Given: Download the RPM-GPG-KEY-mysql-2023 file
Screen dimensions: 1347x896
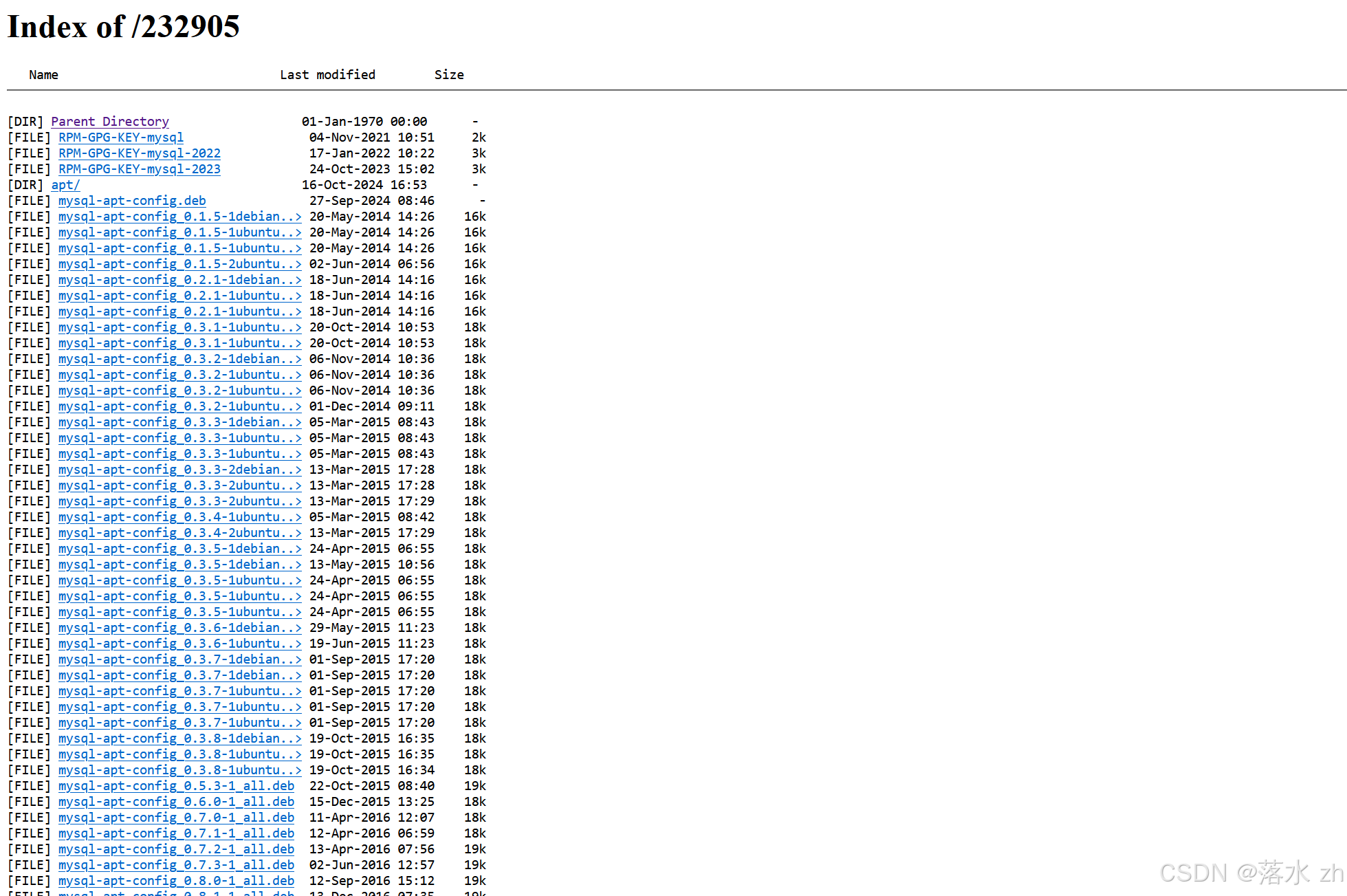Looking at the screenshot, I should 140,169.
